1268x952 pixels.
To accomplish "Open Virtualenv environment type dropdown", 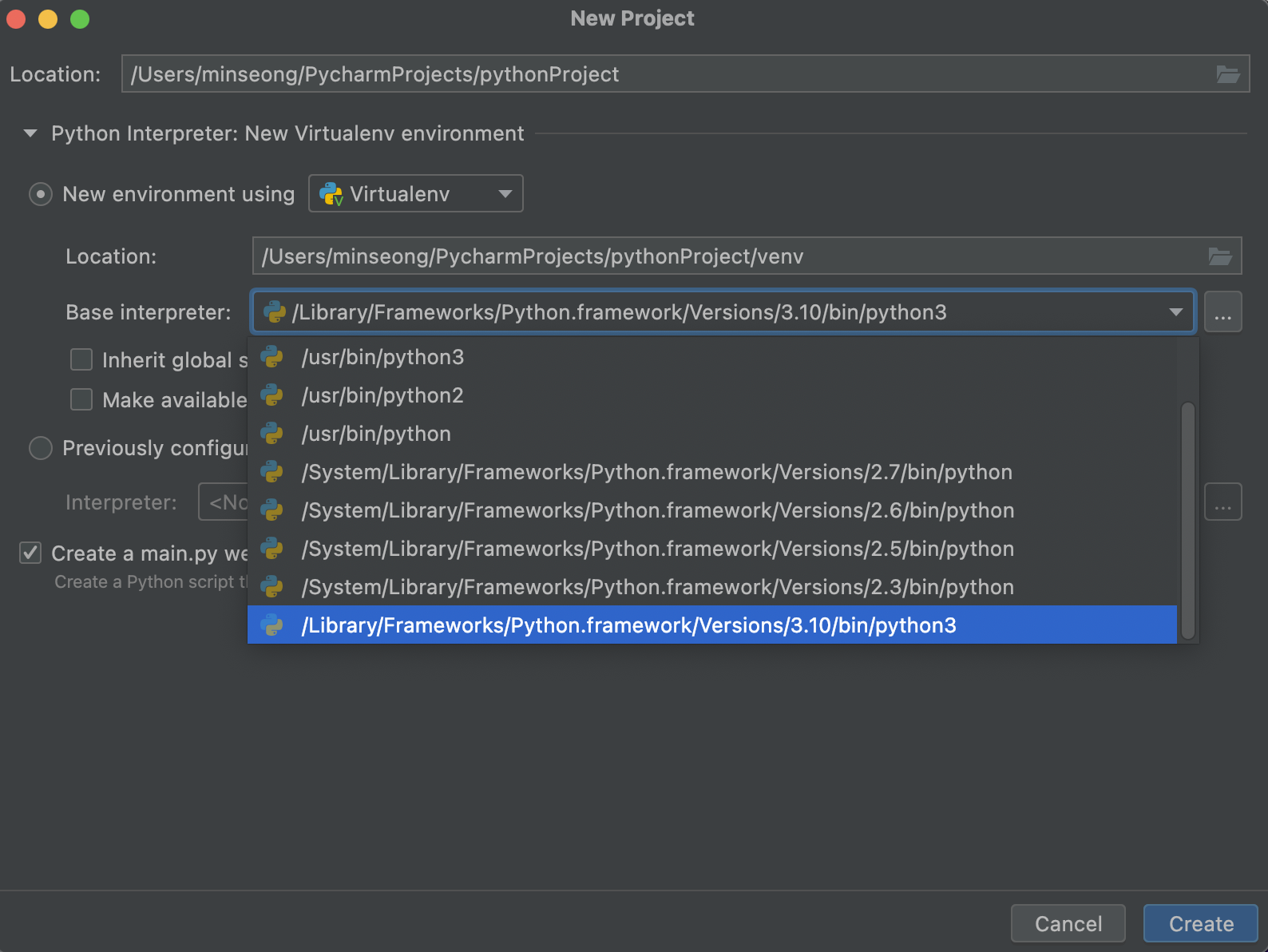I will tap(416, 193).
